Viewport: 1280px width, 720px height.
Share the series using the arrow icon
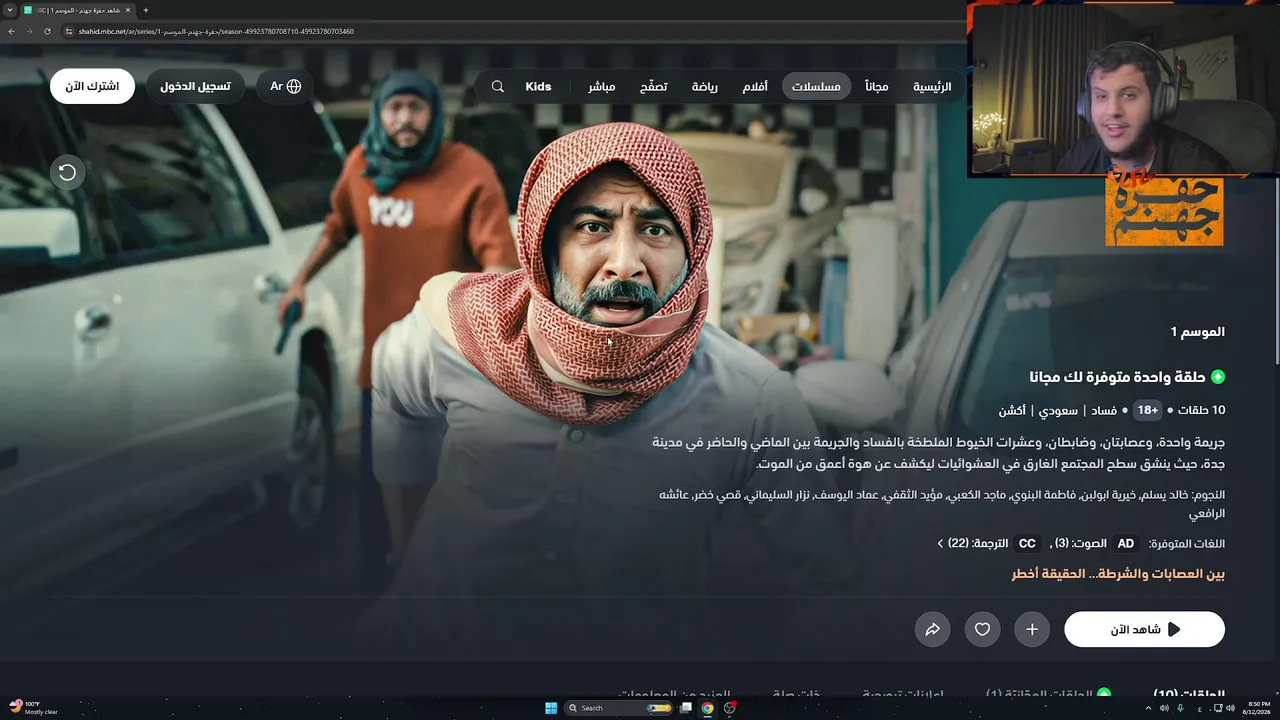click(x=932, y=629)
